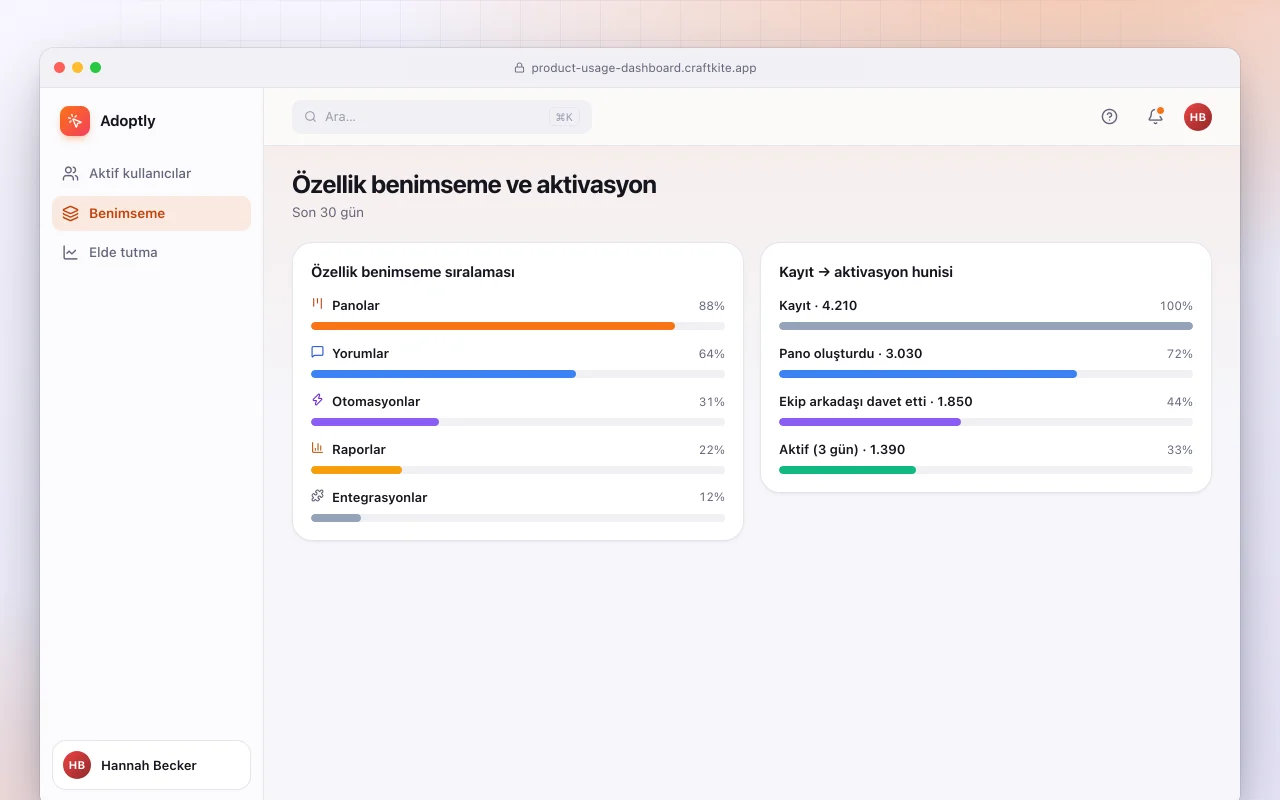Click the Entegrasyonlar puzzle icon
The image size is (1280, 800).
(x=317, y=496)
